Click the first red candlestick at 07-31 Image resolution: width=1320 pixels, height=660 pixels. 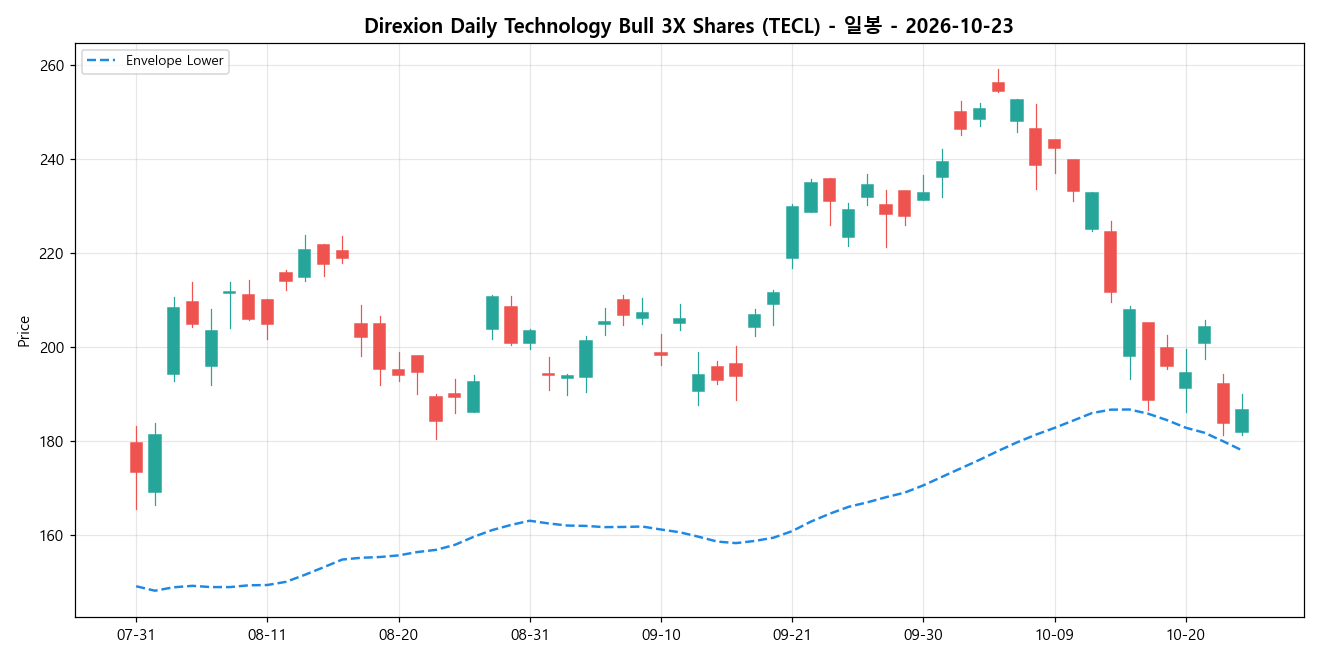(x=136, y=457)
